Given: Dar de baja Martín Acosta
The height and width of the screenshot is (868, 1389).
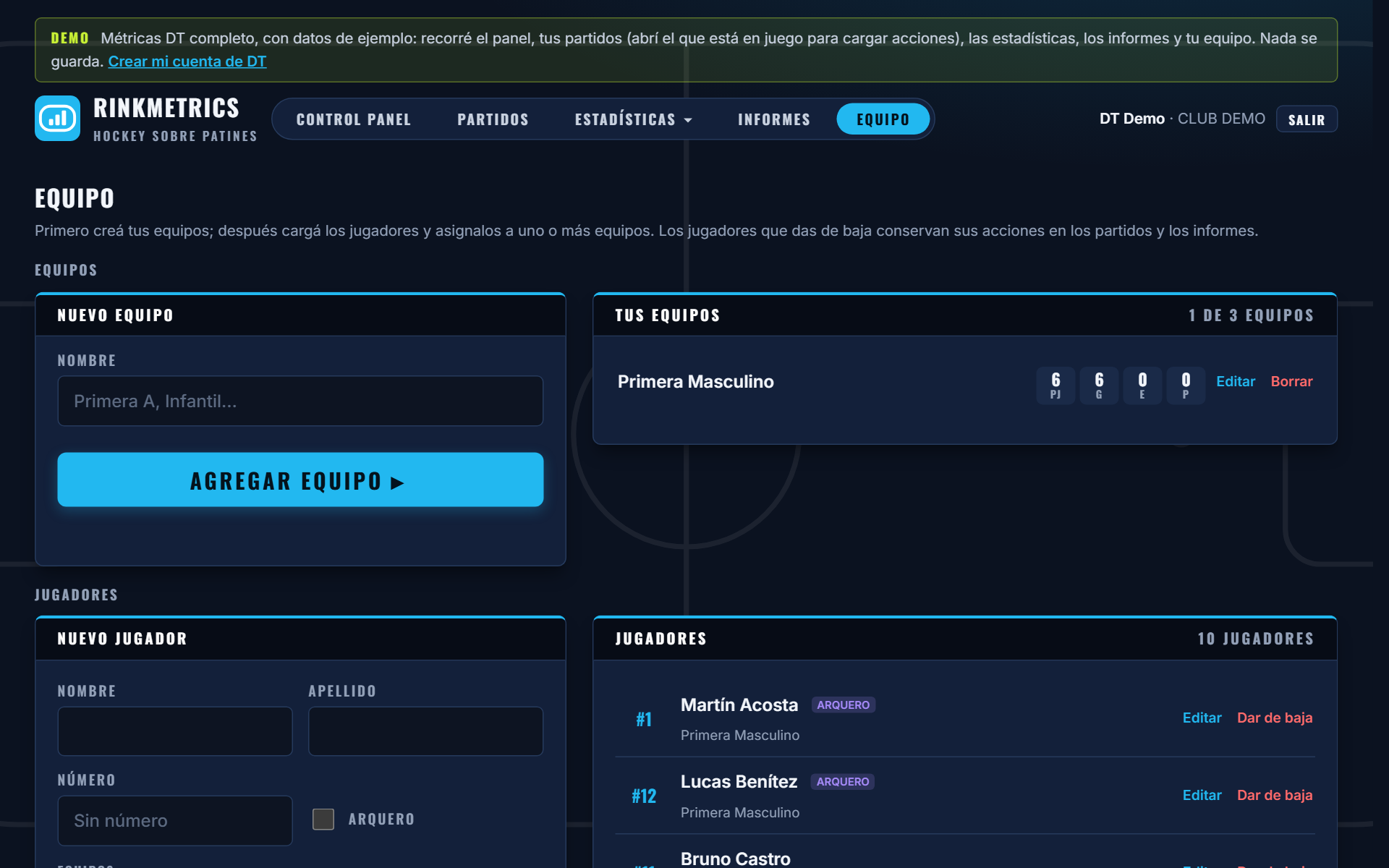Looking at the screenshot, I should (1275, 718).
